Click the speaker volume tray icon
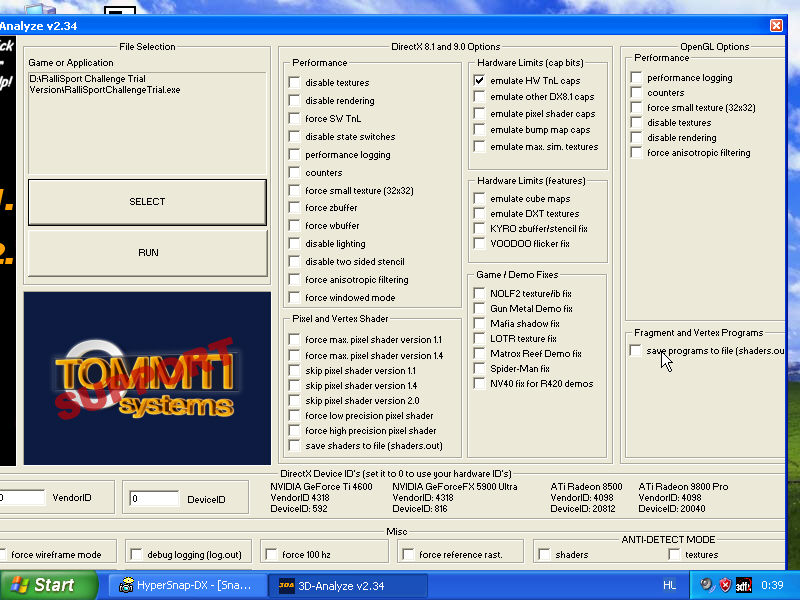800x600 pixels. pyautogui.click(x=707, y=585)
